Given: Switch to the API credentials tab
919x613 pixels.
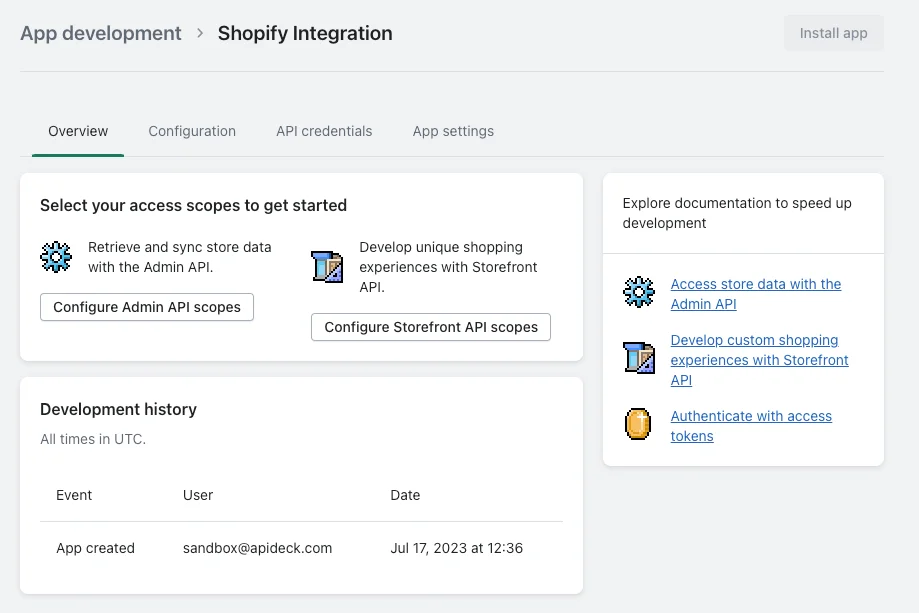Looking at the screenshot, I should pyautogui.click(x=324, y=131).
